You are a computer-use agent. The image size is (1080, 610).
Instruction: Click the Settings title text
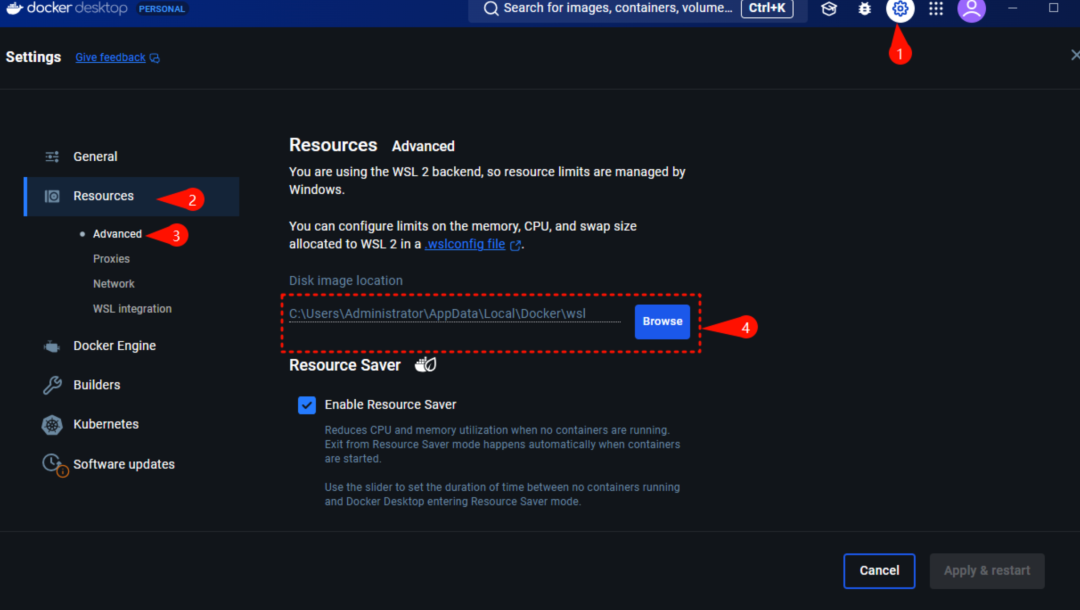(33, 57)
